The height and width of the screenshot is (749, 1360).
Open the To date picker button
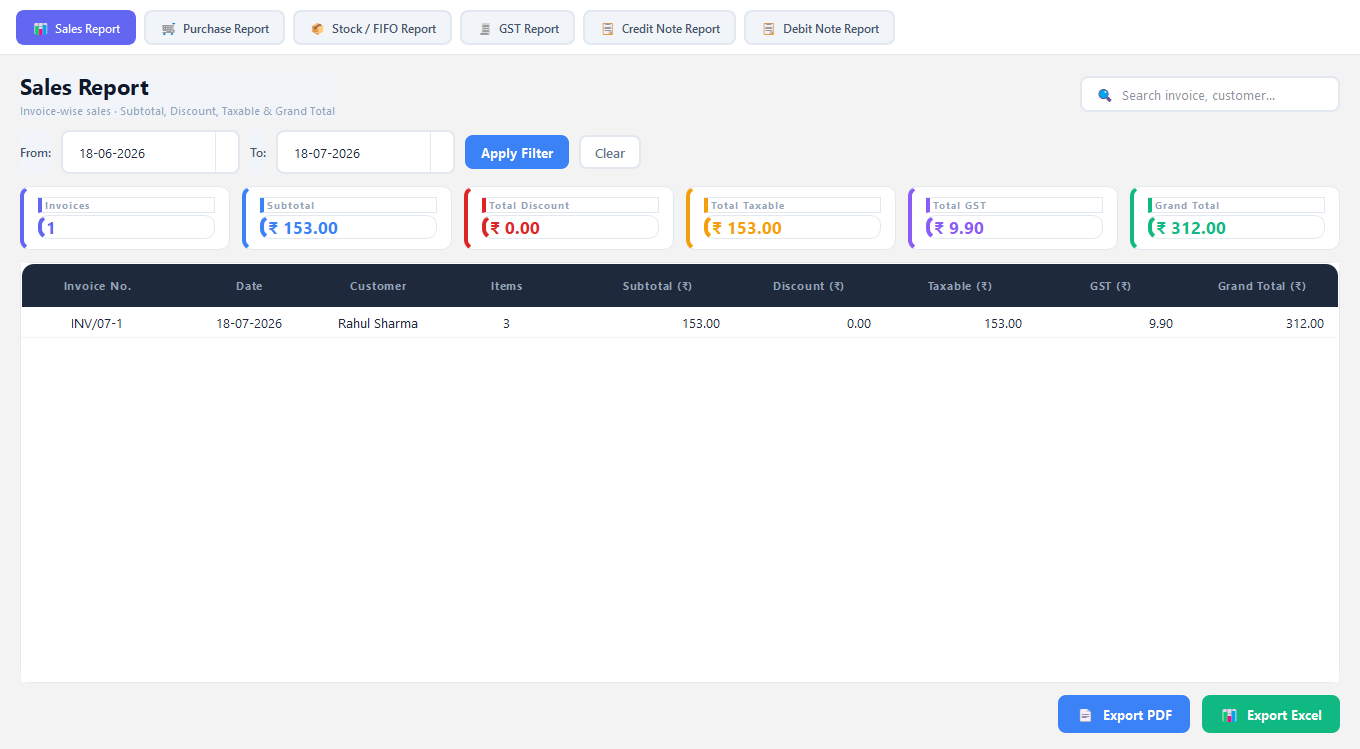[x=442, y=153]
